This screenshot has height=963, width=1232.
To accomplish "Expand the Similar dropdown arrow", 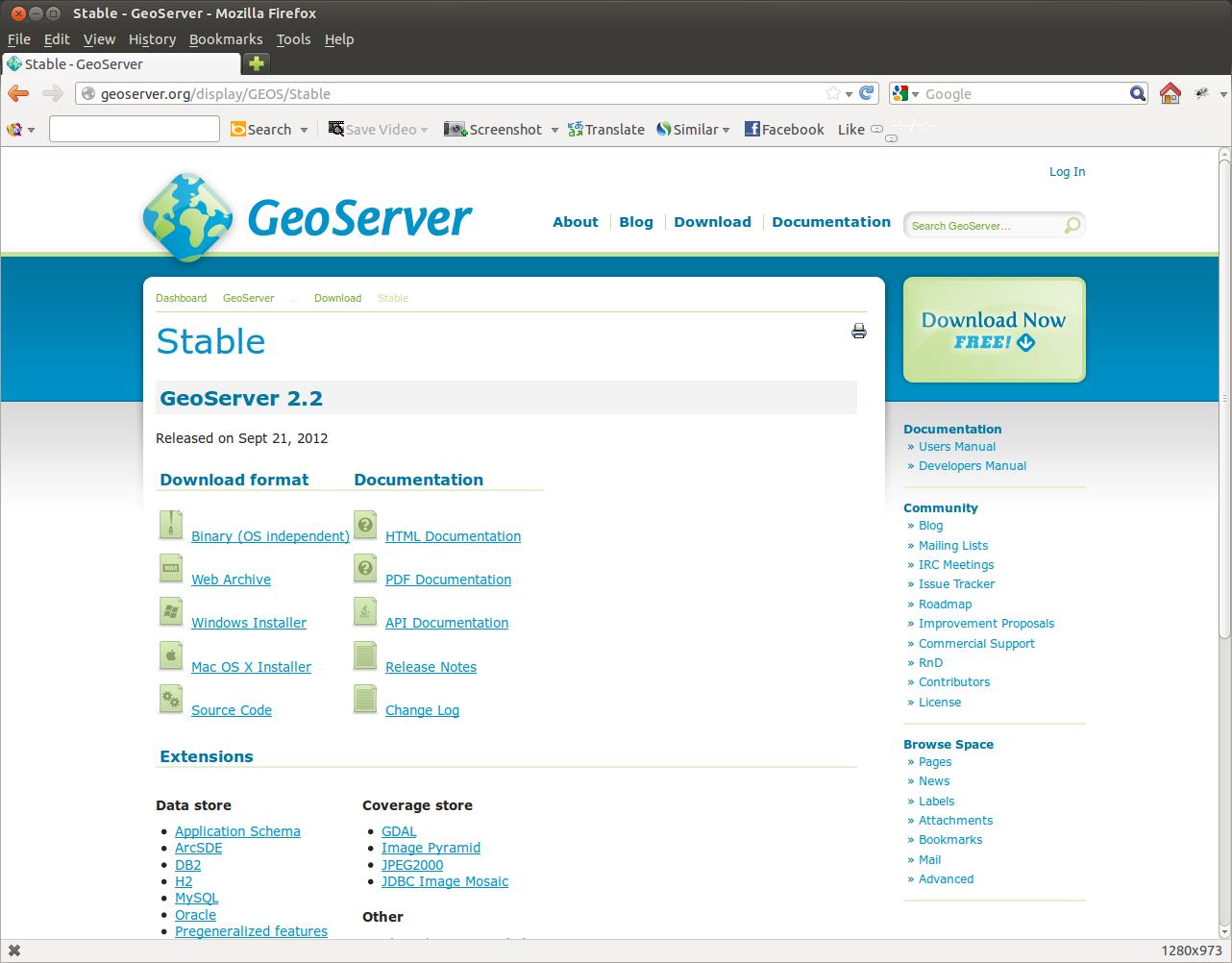I will coord(726,130).
